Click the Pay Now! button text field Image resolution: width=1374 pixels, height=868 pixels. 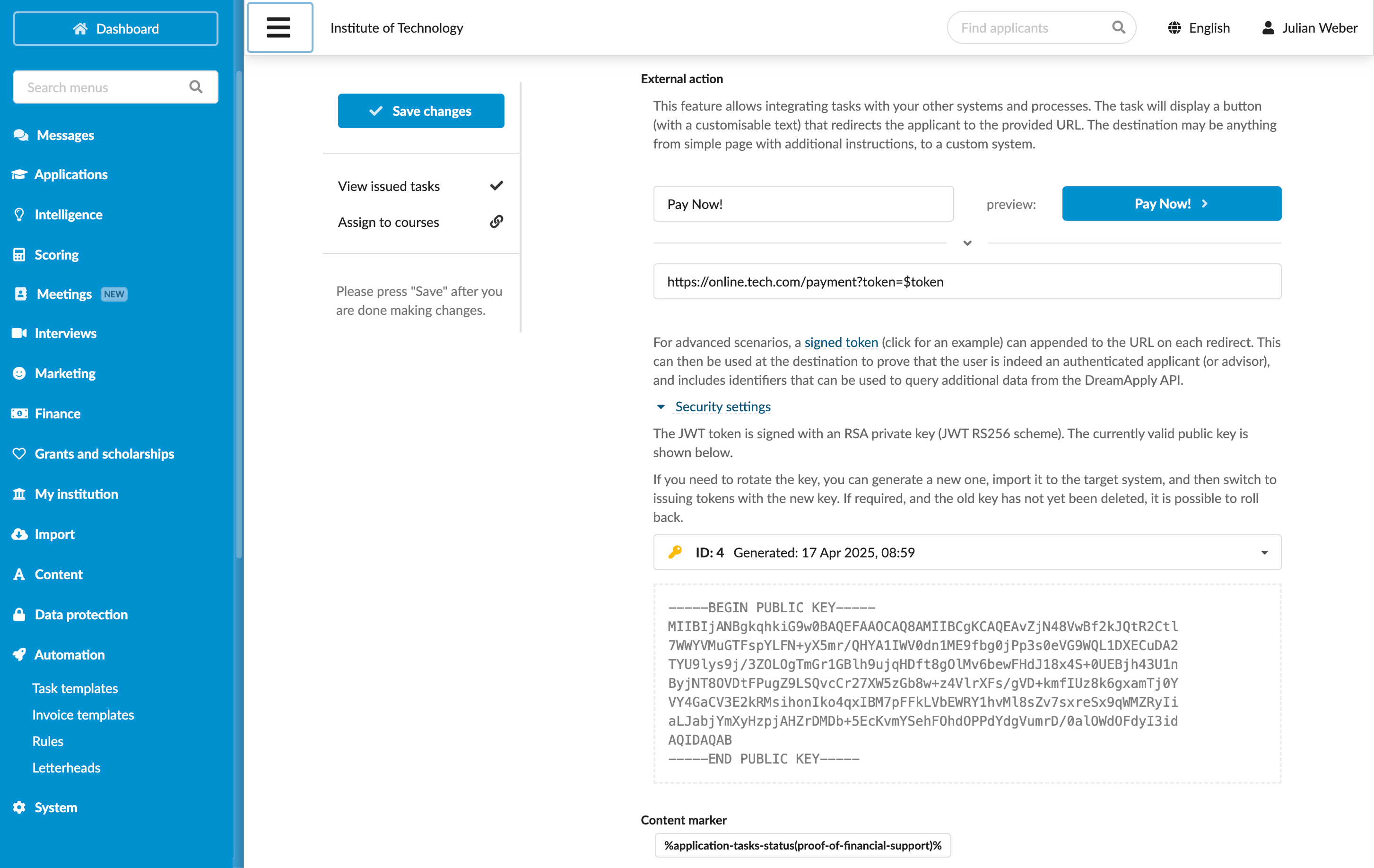803,204
